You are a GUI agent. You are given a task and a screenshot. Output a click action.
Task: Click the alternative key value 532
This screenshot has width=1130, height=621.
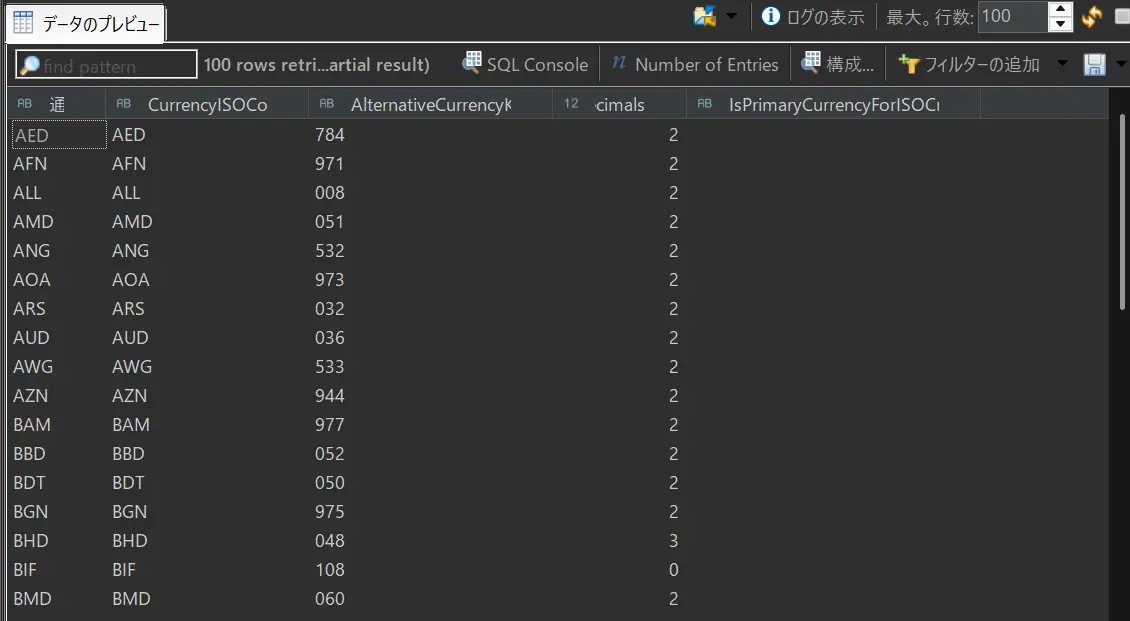(329, 251)
